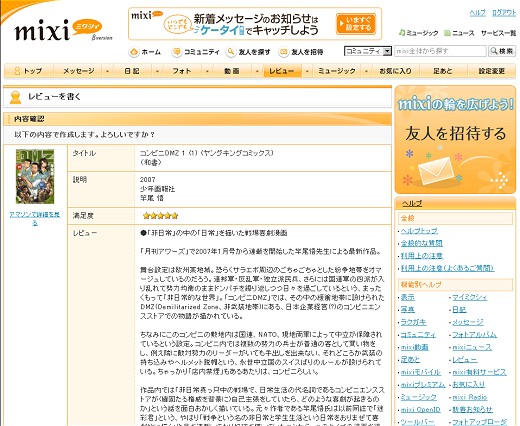Click the いますぐ設定する banner button
Viewport: 520px width, 426px height.
point(356,24)
